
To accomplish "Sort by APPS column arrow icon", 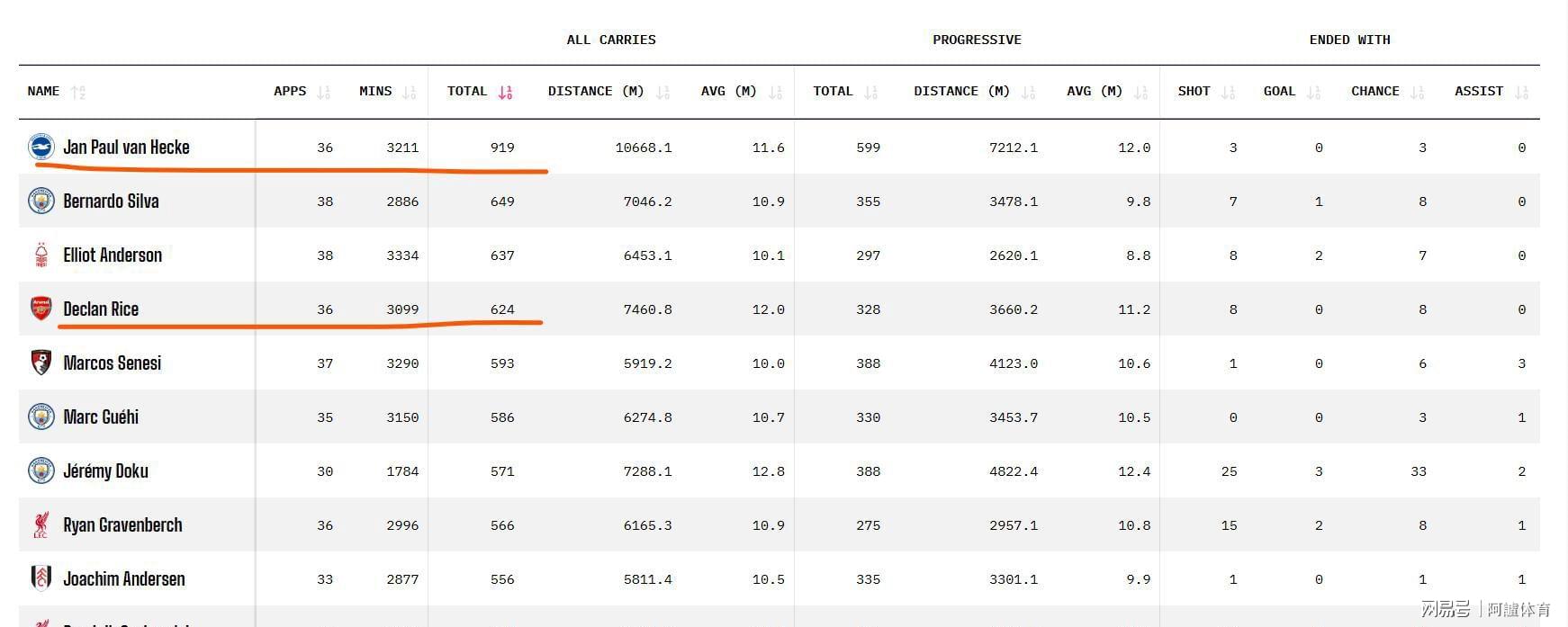I will [324, 92].
